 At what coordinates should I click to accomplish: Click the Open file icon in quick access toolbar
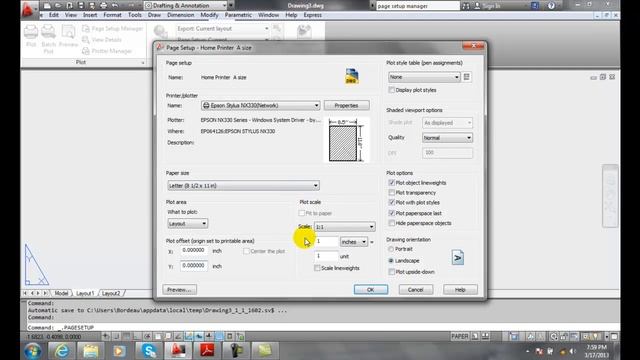pos(58,6)
